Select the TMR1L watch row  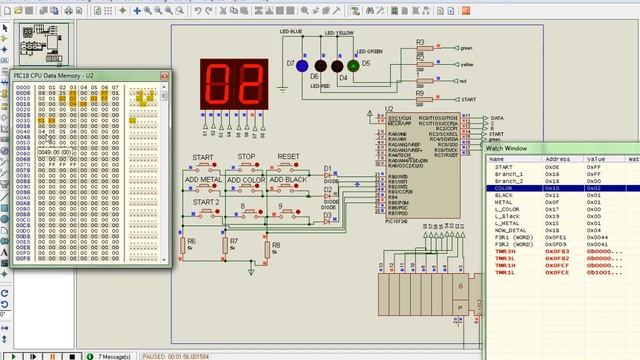tap(563, 272)
